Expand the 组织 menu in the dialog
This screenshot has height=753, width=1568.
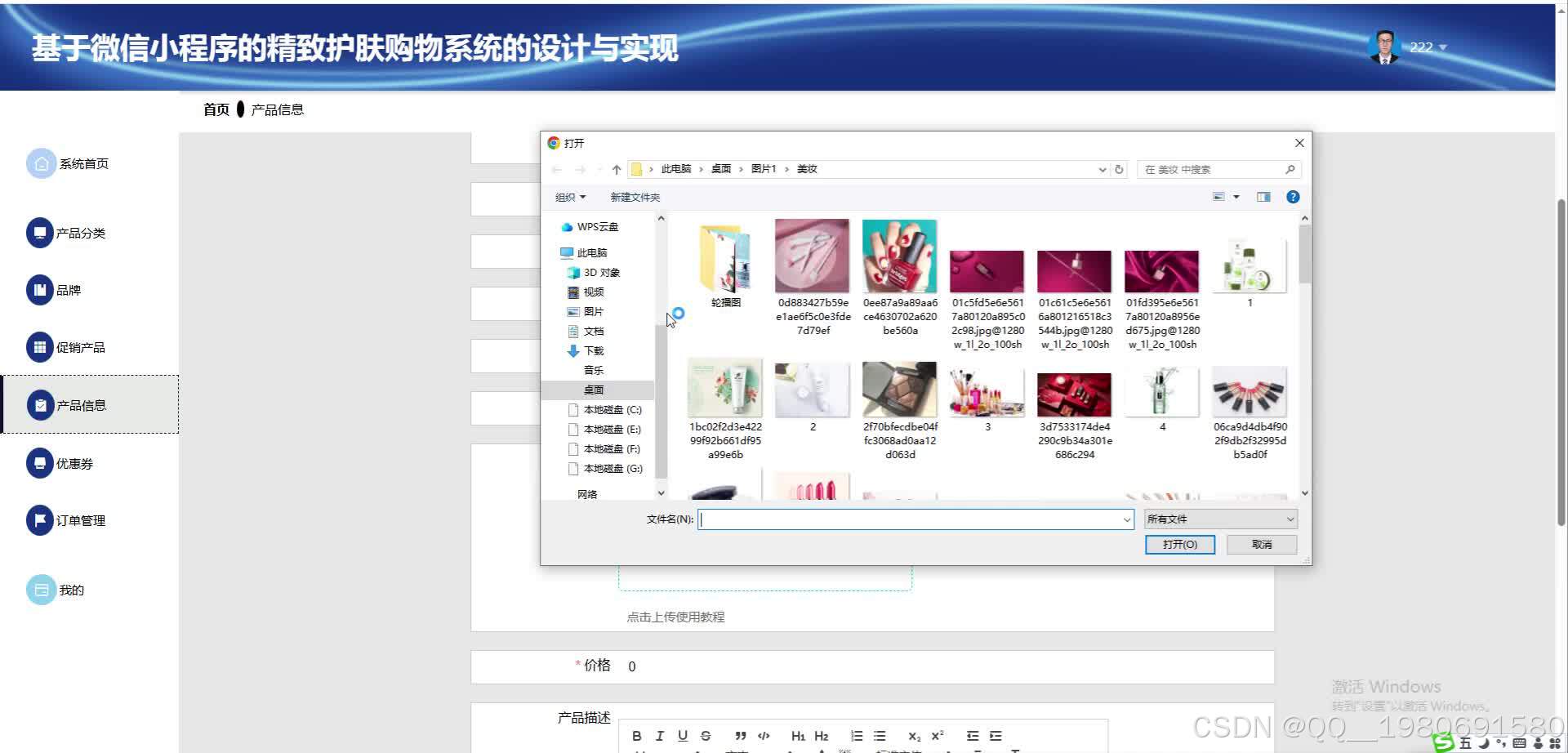coord(569,197)
